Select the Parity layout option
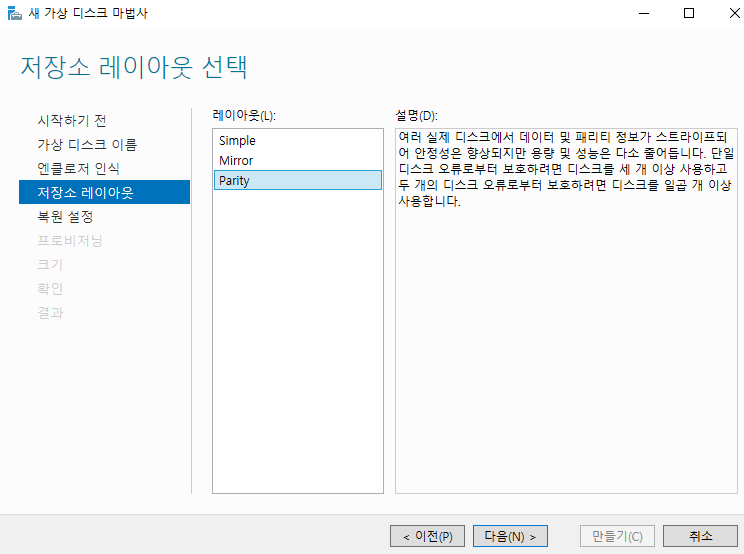 click(298, 180)
